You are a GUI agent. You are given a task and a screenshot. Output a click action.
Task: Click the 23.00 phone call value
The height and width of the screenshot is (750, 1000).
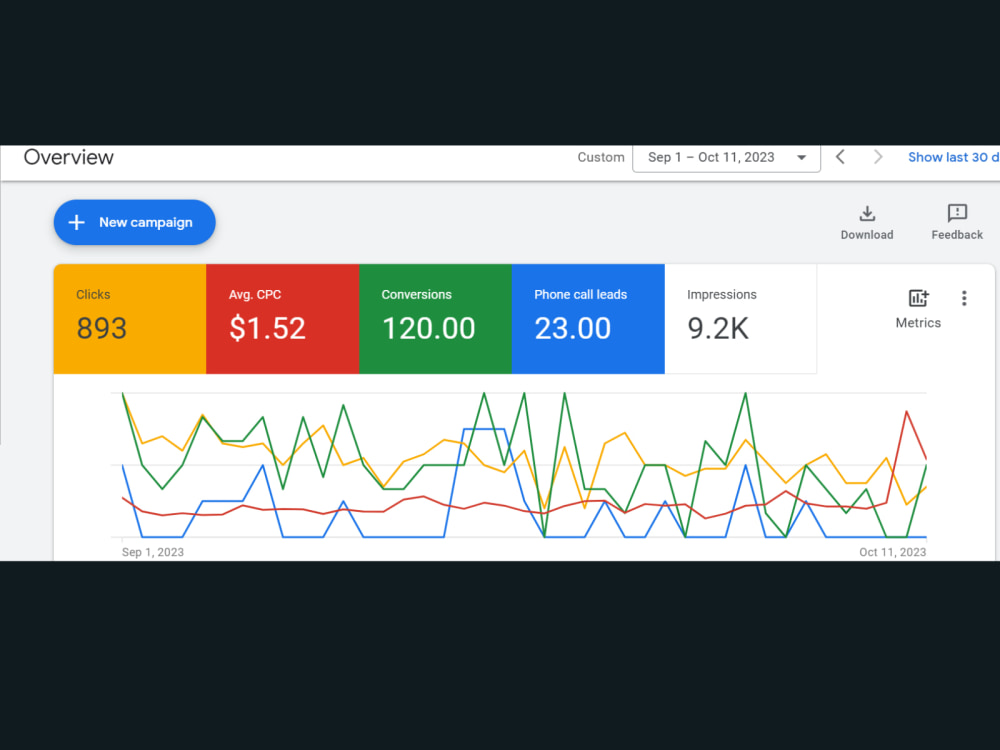pyautogui.click(x=573, y=328)
